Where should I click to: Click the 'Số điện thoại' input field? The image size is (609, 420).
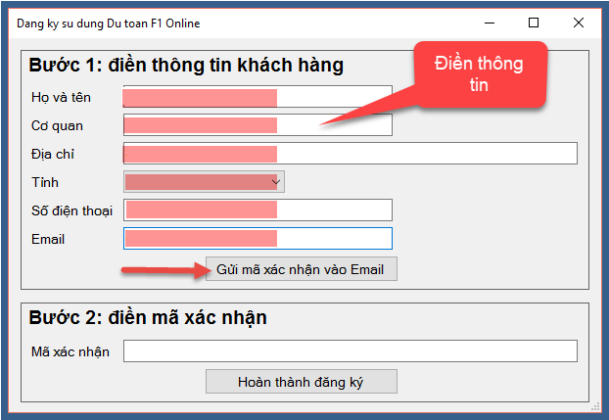tap(256, 210)
